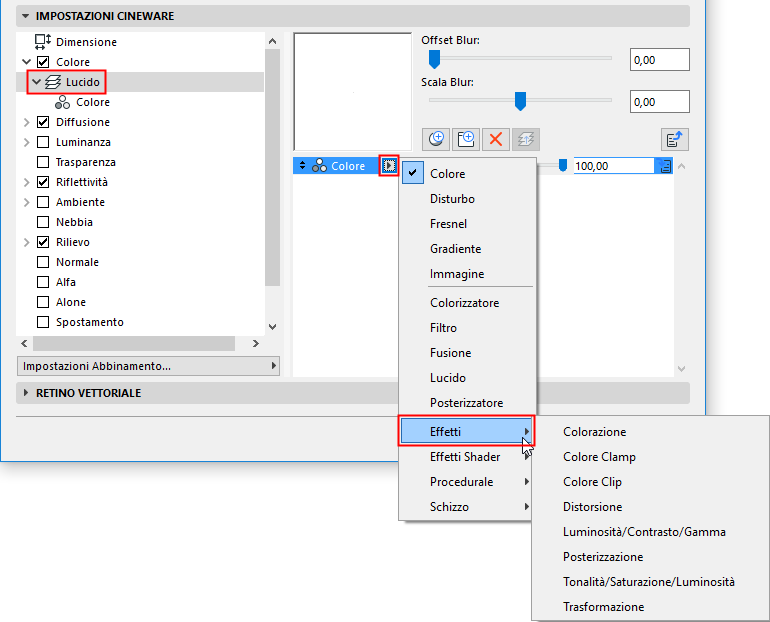Click the Offset Blur slider handle
Viewport: 770px width, 622px height.
pyautogui.click(x=434, y=59)
